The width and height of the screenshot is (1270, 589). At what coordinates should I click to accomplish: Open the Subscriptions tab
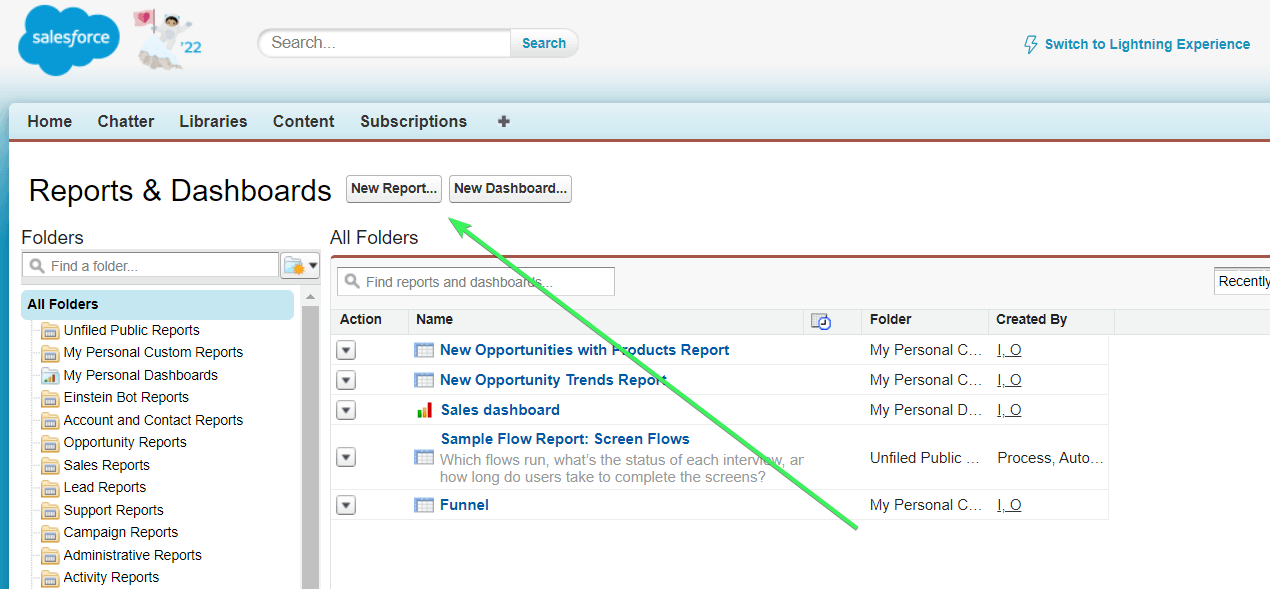pos(413,121)
